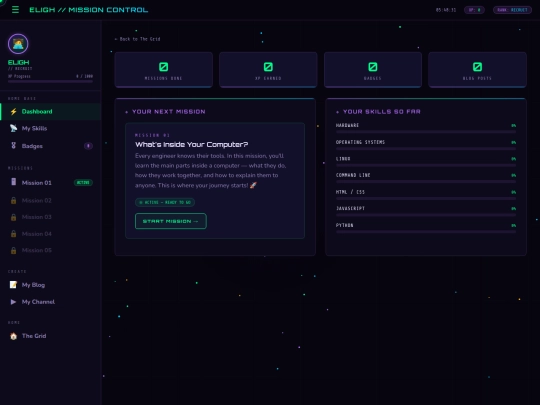Select locked Mission 03 entry
The height and width of the screenshot is (405, 540).
(51, 217)
